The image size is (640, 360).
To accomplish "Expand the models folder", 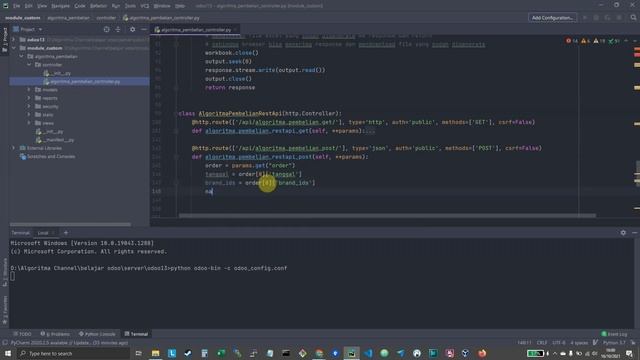I will [x=29, y=89].
